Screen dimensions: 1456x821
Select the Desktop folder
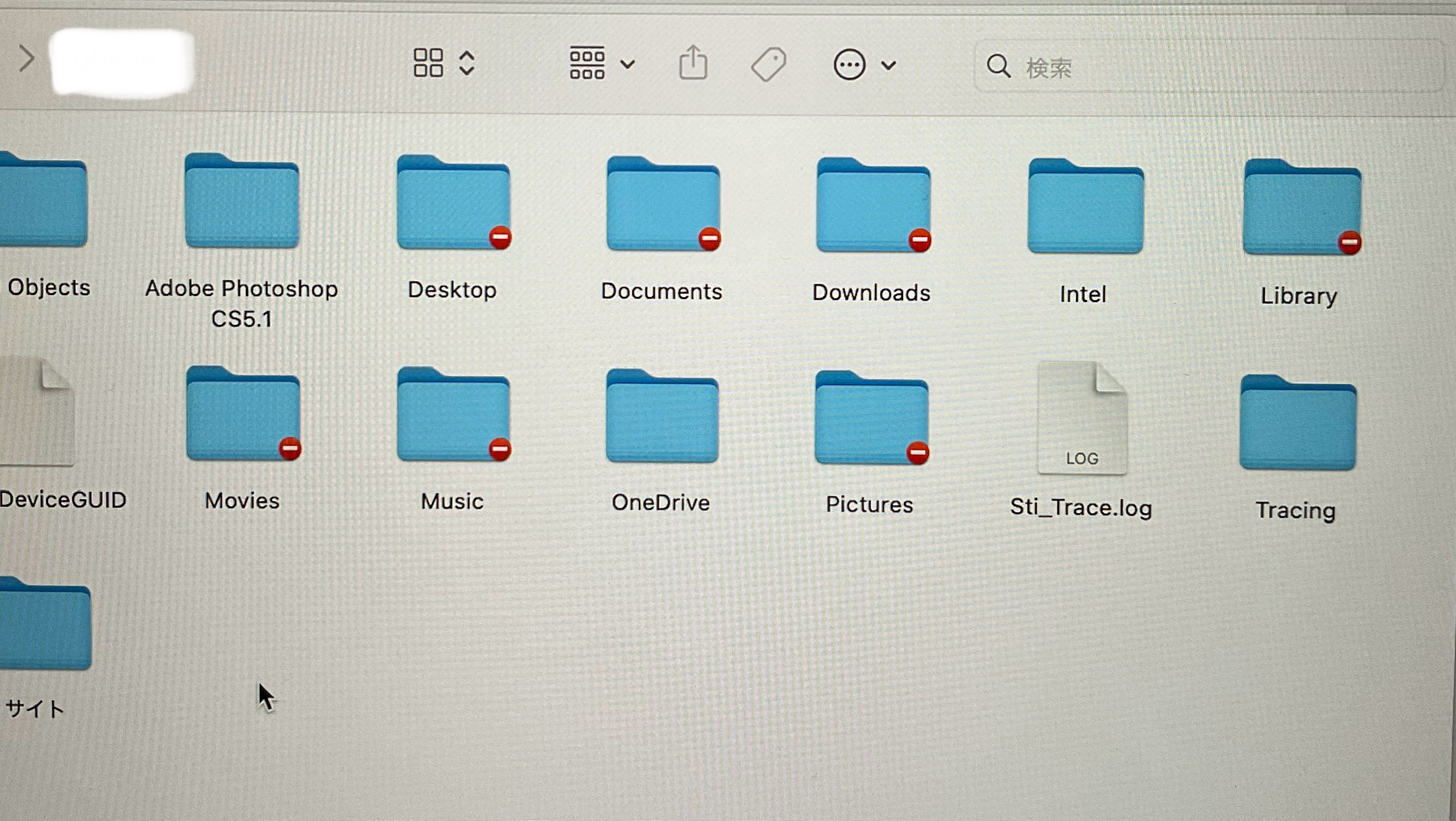tap(453, 203)
